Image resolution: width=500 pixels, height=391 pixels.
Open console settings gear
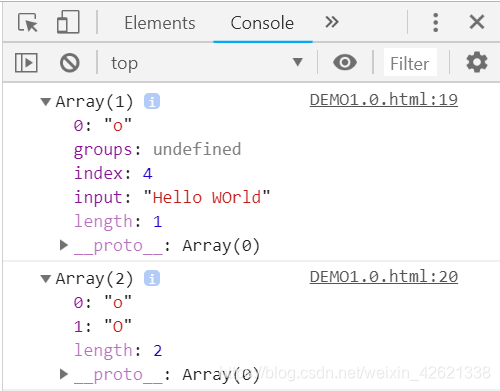[477, 62]
